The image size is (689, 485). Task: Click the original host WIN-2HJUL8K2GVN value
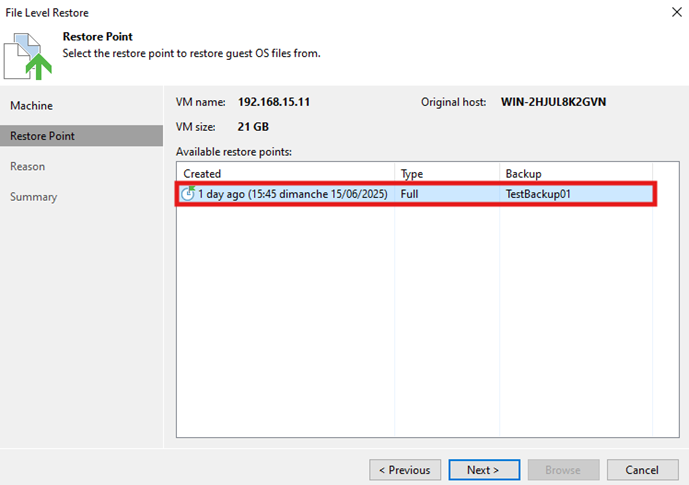(553, 102)
